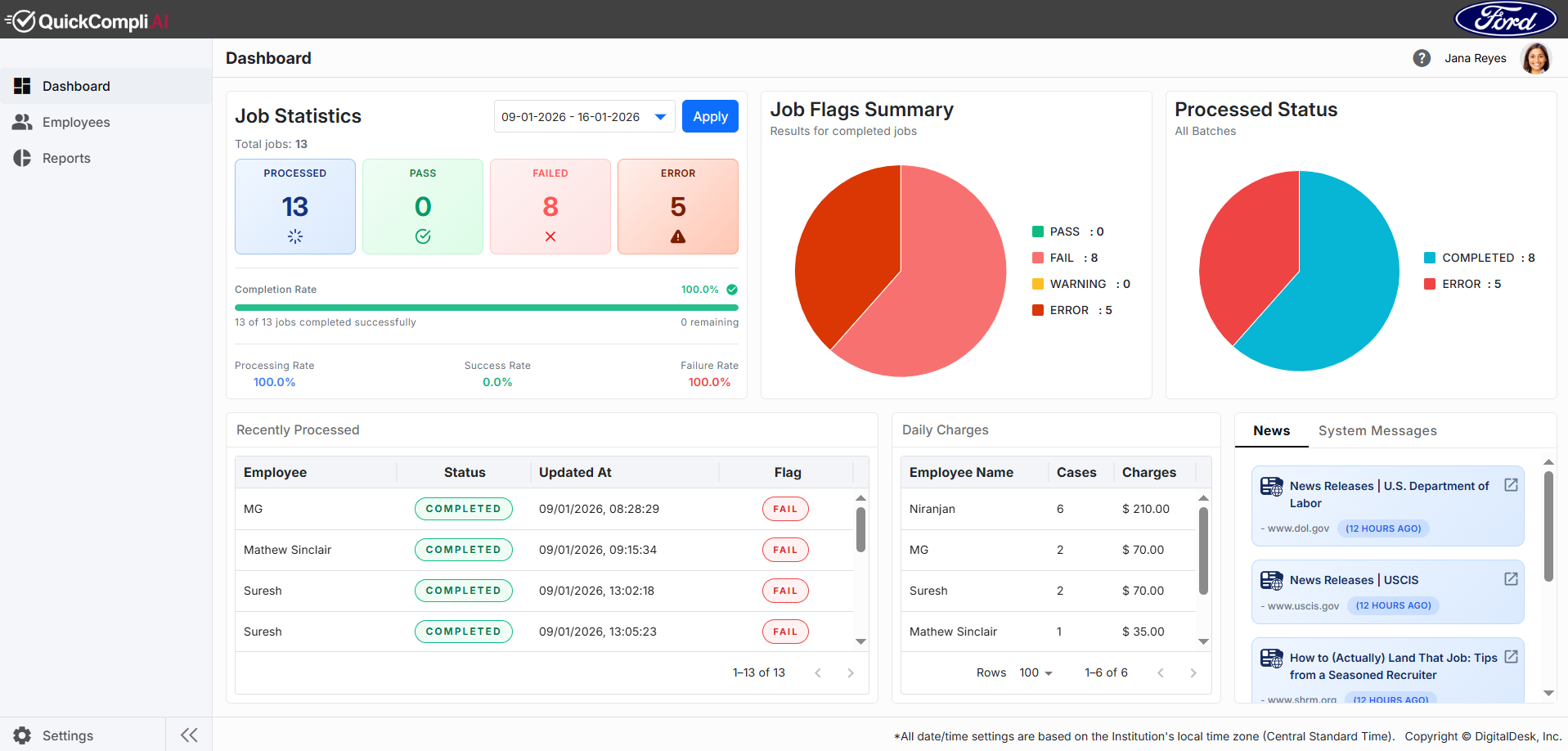The width and height of the screenshot is (1568, 751).
Task: Open Employees from the sidebar menu
Action: click(106, 122)
